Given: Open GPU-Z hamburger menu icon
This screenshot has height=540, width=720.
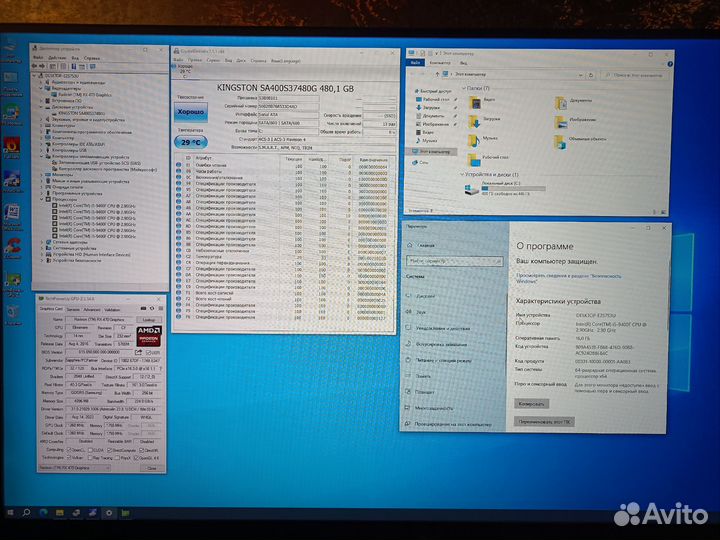Looking at the screenshot, I should point(160,309).
